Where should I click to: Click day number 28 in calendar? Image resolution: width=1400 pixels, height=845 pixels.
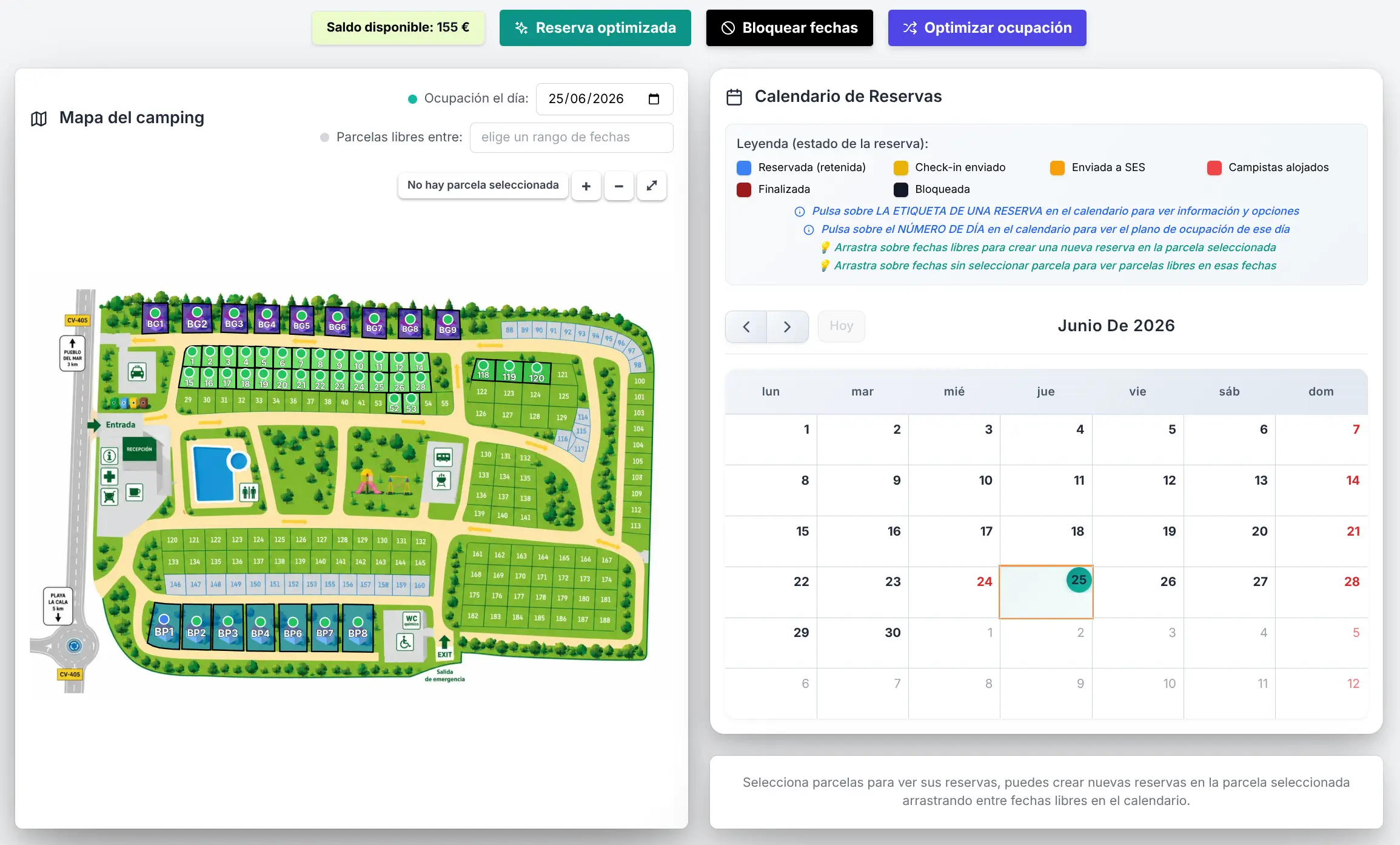1351,582
